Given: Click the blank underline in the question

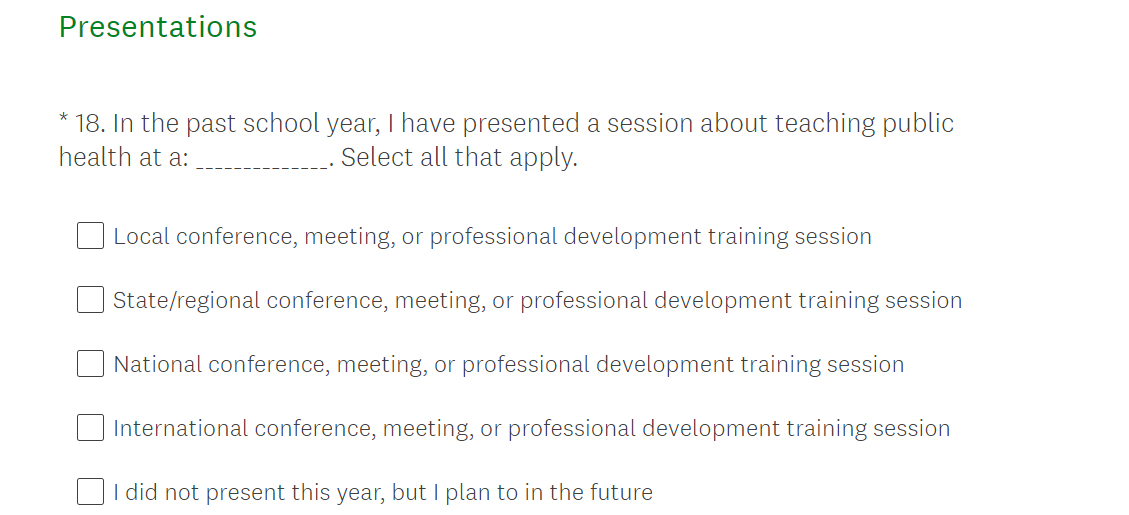Looking at the screenshot, I should [262, 160].
